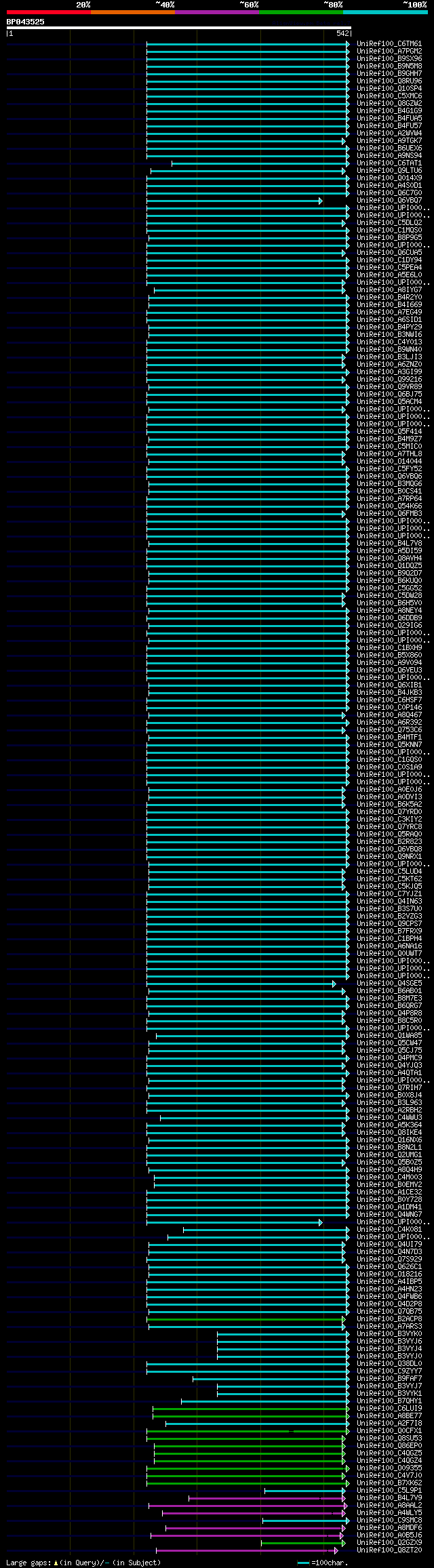Click the red 20% identity legend bar
This screenshot has height=1568, width=434.
[49, 12]
